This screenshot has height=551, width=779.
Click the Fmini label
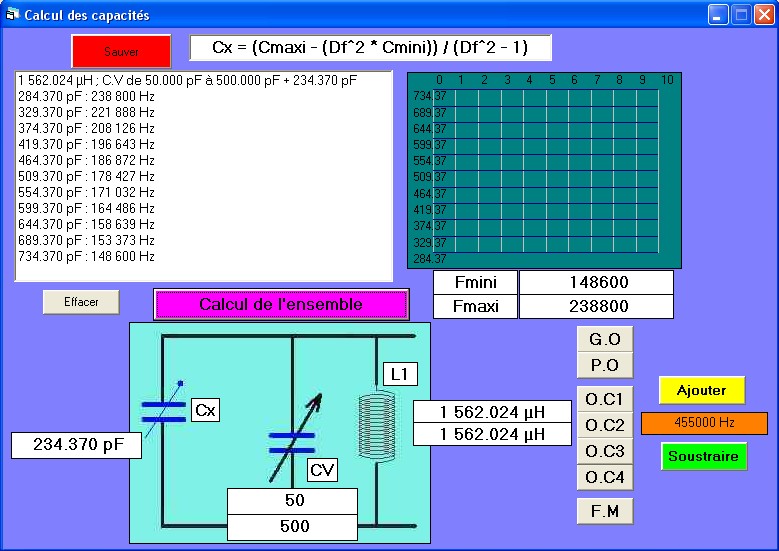pyautogui.click(x=475, y=282)
